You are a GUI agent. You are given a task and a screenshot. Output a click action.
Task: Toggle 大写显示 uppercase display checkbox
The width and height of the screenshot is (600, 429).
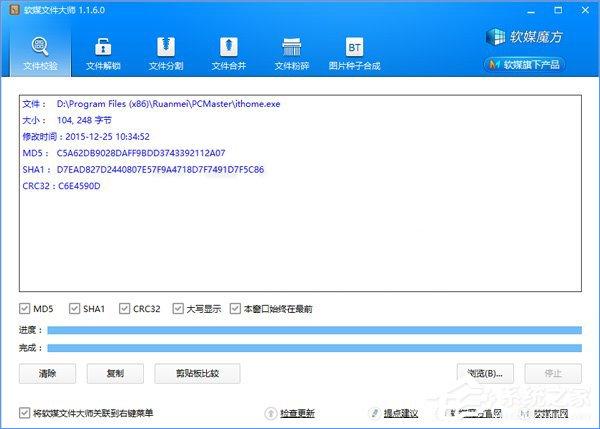coord(178,308)
